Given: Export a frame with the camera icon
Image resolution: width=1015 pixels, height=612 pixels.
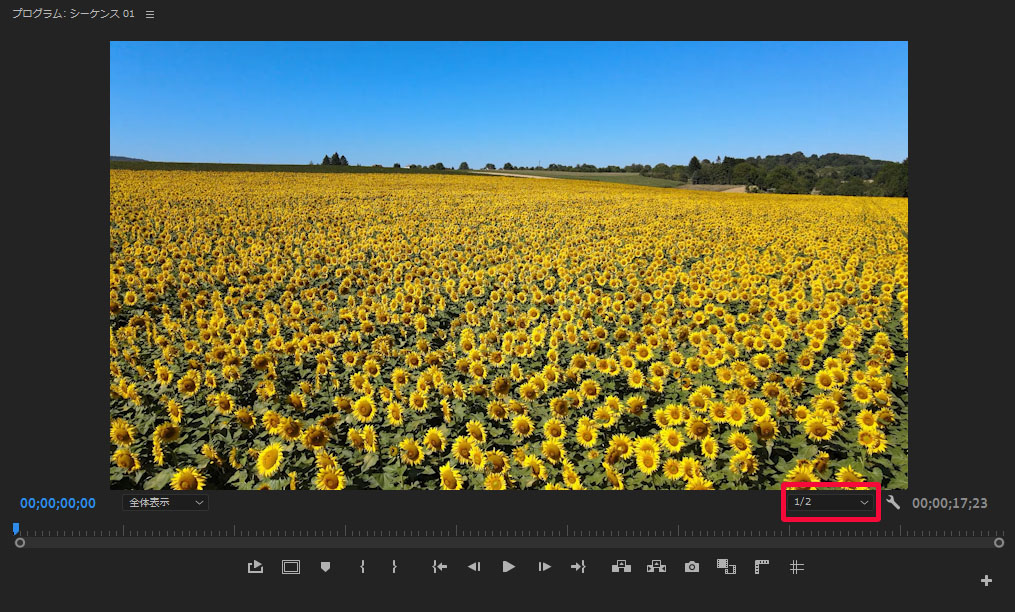Looking at the screenshot, I should pyautogui.click(x=691, y=567).
